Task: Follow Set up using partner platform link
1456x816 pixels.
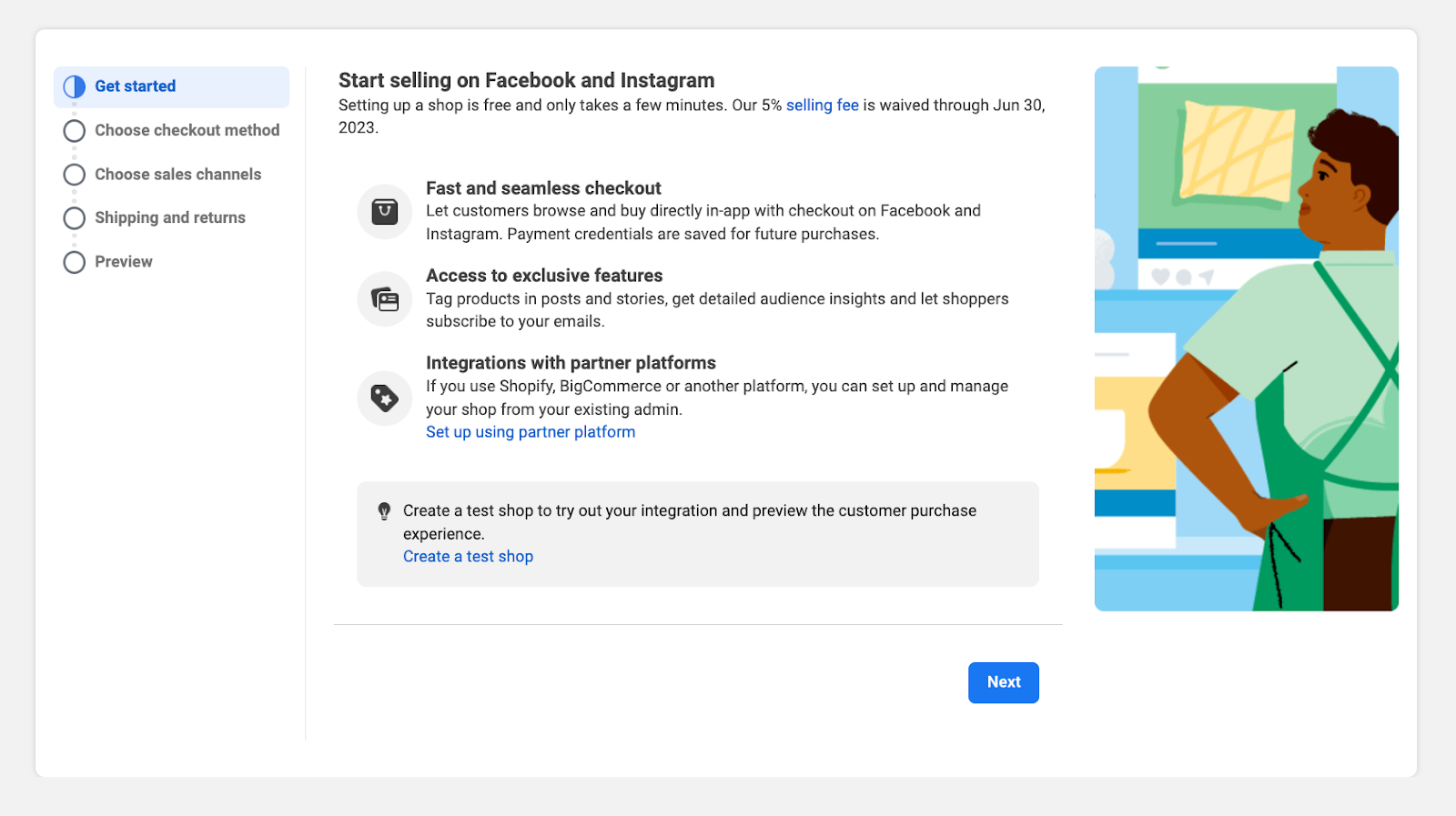Action: coord(531,432)
